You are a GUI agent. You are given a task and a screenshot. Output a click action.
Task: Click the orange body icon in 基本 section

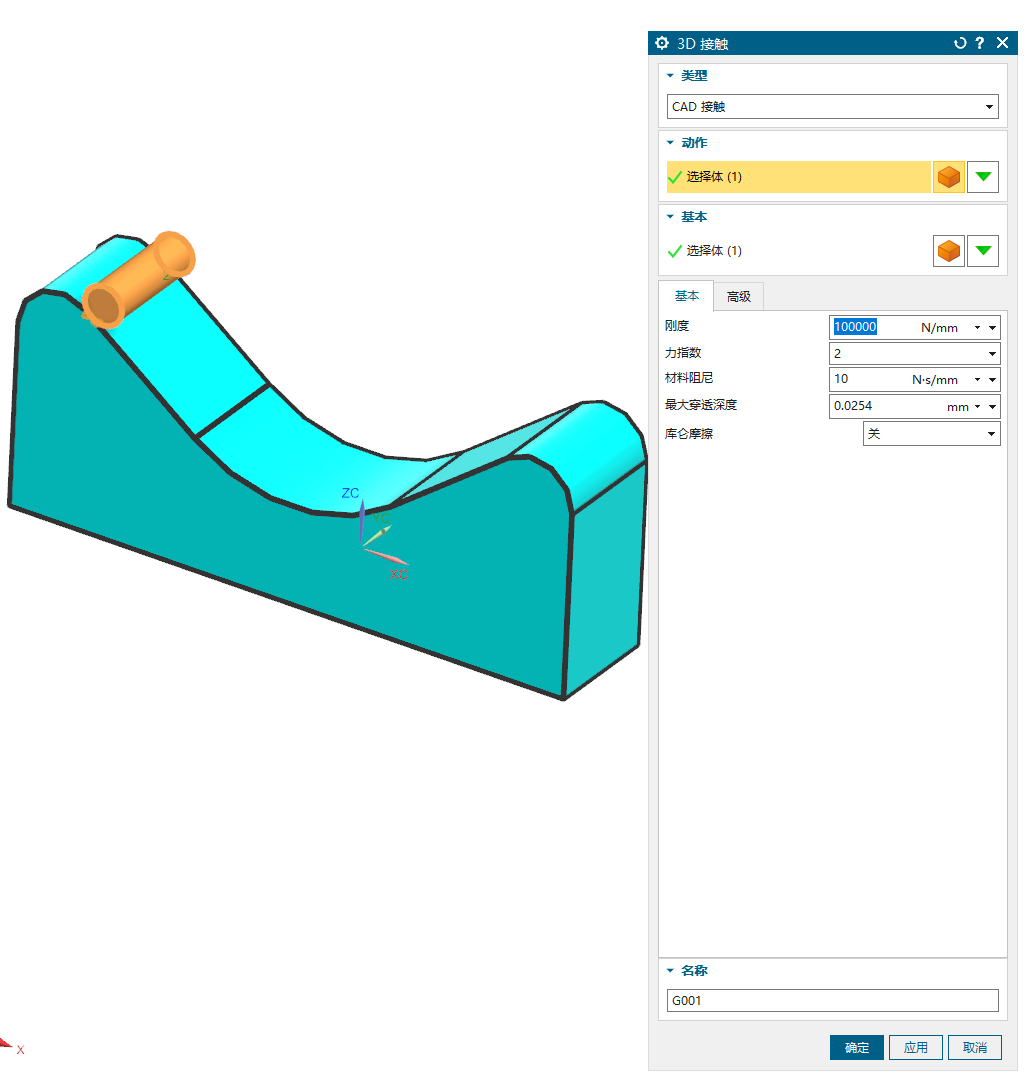(x=949, y=250)
